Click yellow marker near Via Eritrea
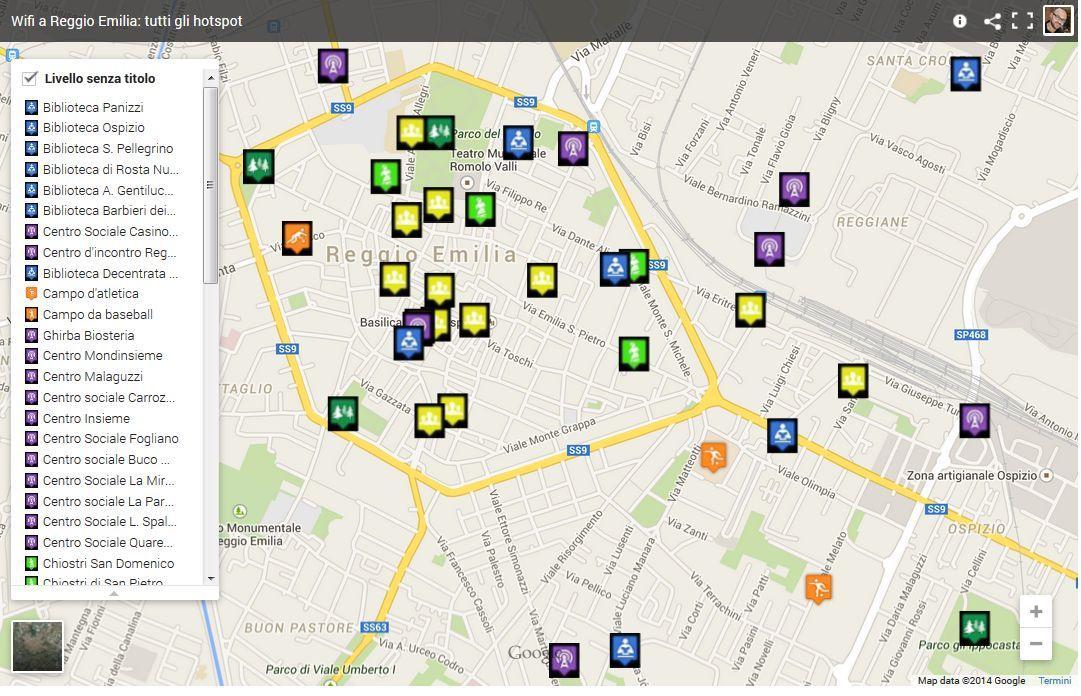Image resolution: width=1081 pixels, height=696 pixels. pos(750,309)
